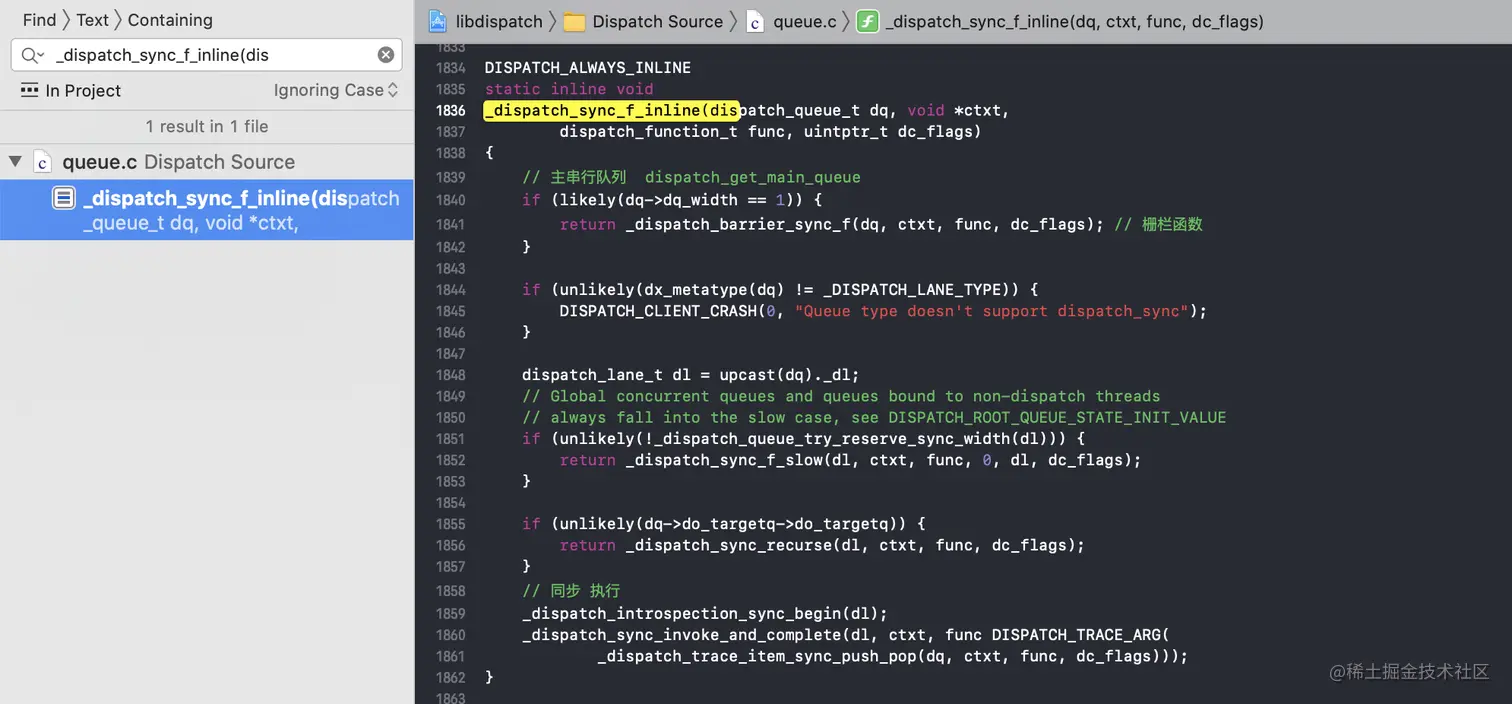The height and width of the screenshot is (704, 1512).
Task: Click _DISPATCH_LANE_TYPE in the code
Action: point(912,289)
